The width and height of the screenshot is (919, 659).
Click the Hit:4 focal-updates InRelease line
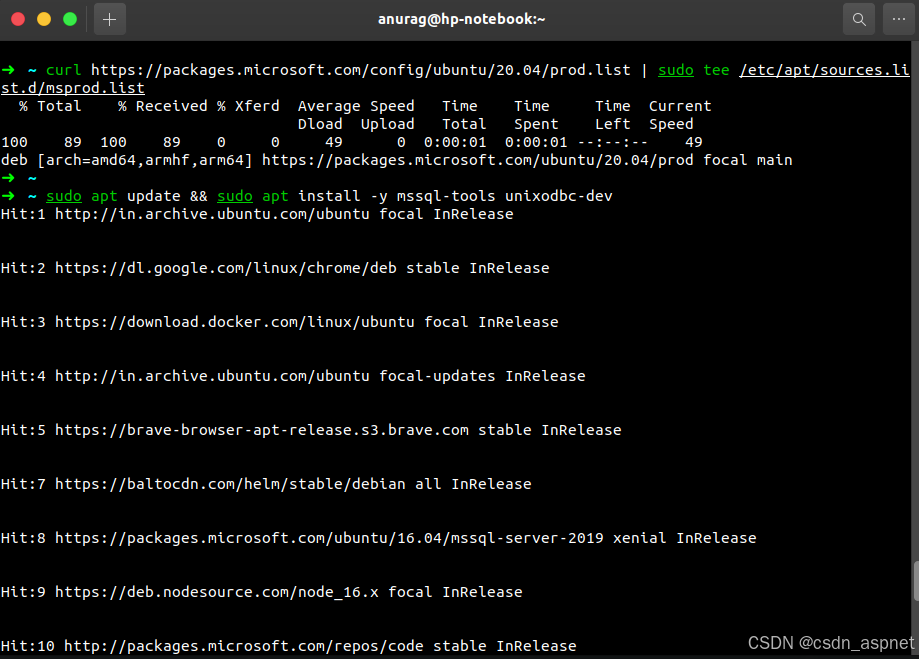pyautogui.click(x=293, y=376)
